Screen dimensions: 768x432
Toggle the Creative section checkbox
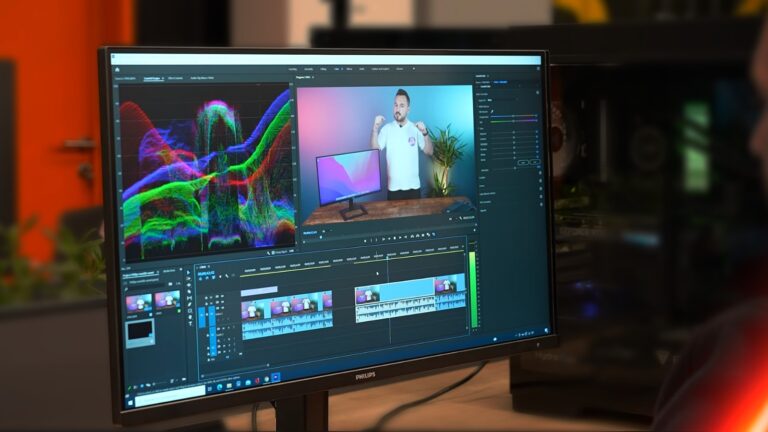tap(540, 173)
